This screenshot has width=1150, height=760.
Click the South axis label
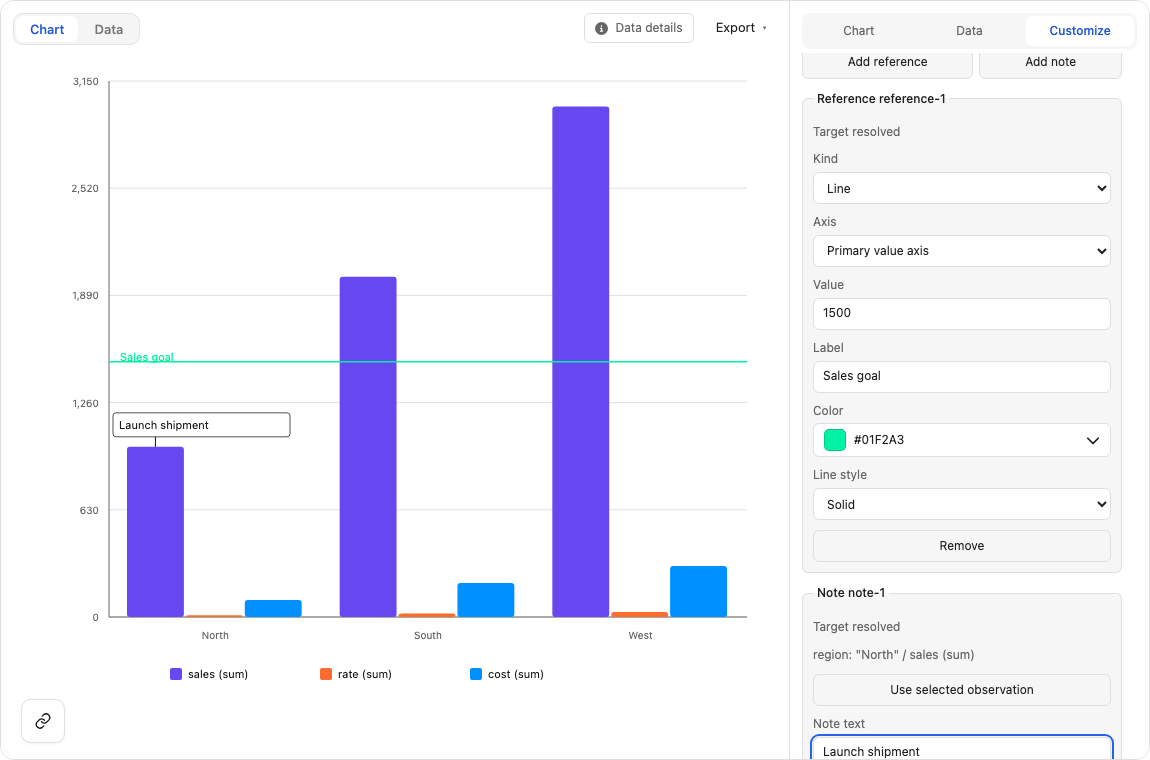pos(428,635)
